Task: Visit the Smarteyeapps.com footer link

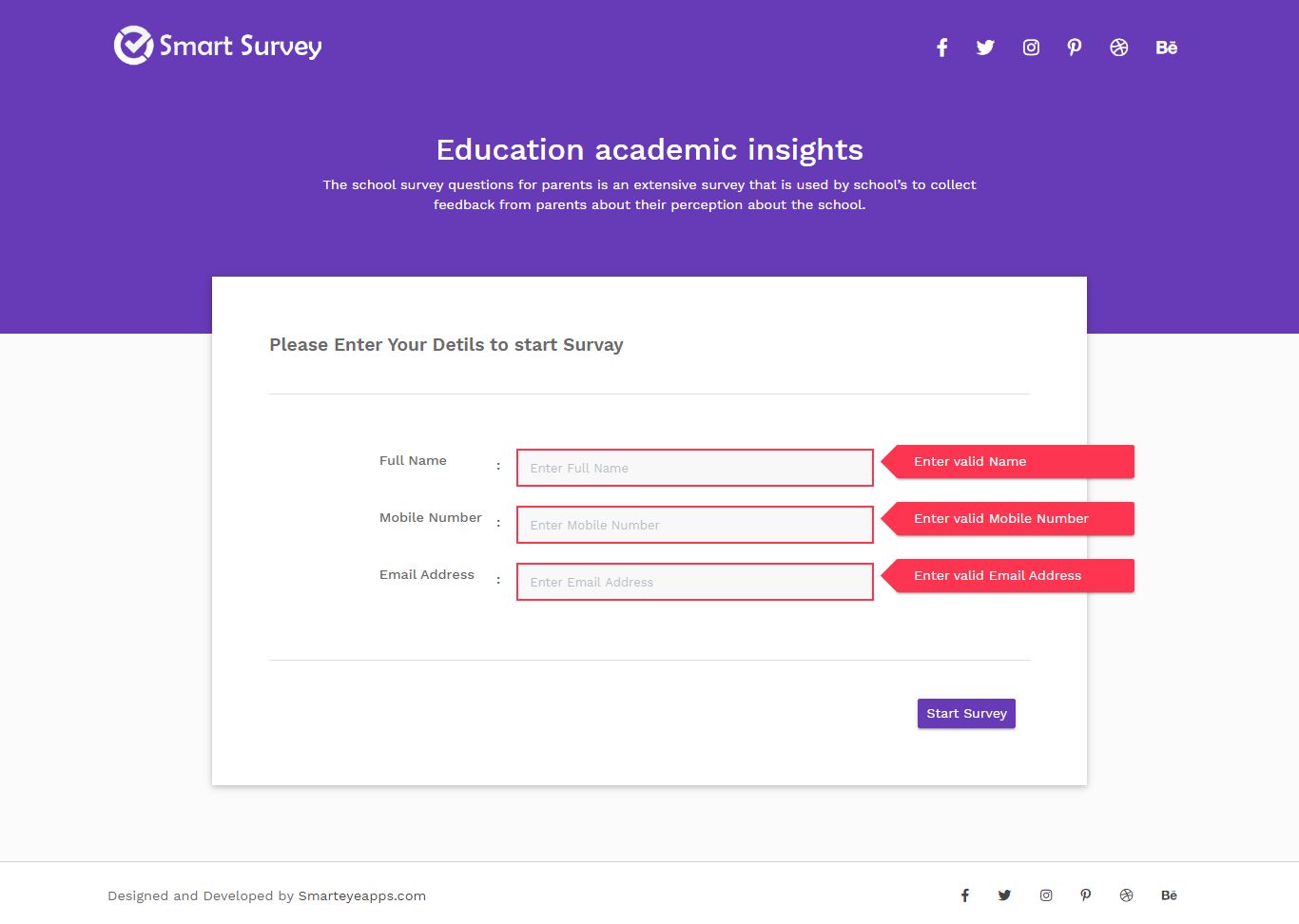Action: [x=361, y=895]
